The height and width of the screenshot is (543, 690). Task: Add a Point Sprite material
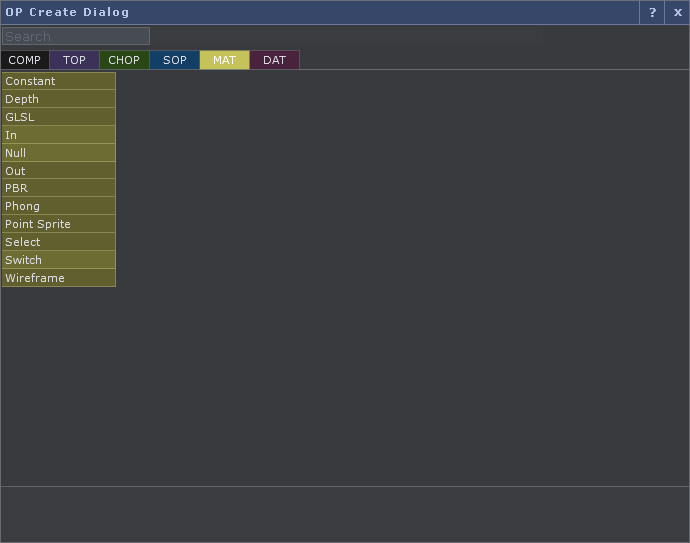[x=58, y=224]
